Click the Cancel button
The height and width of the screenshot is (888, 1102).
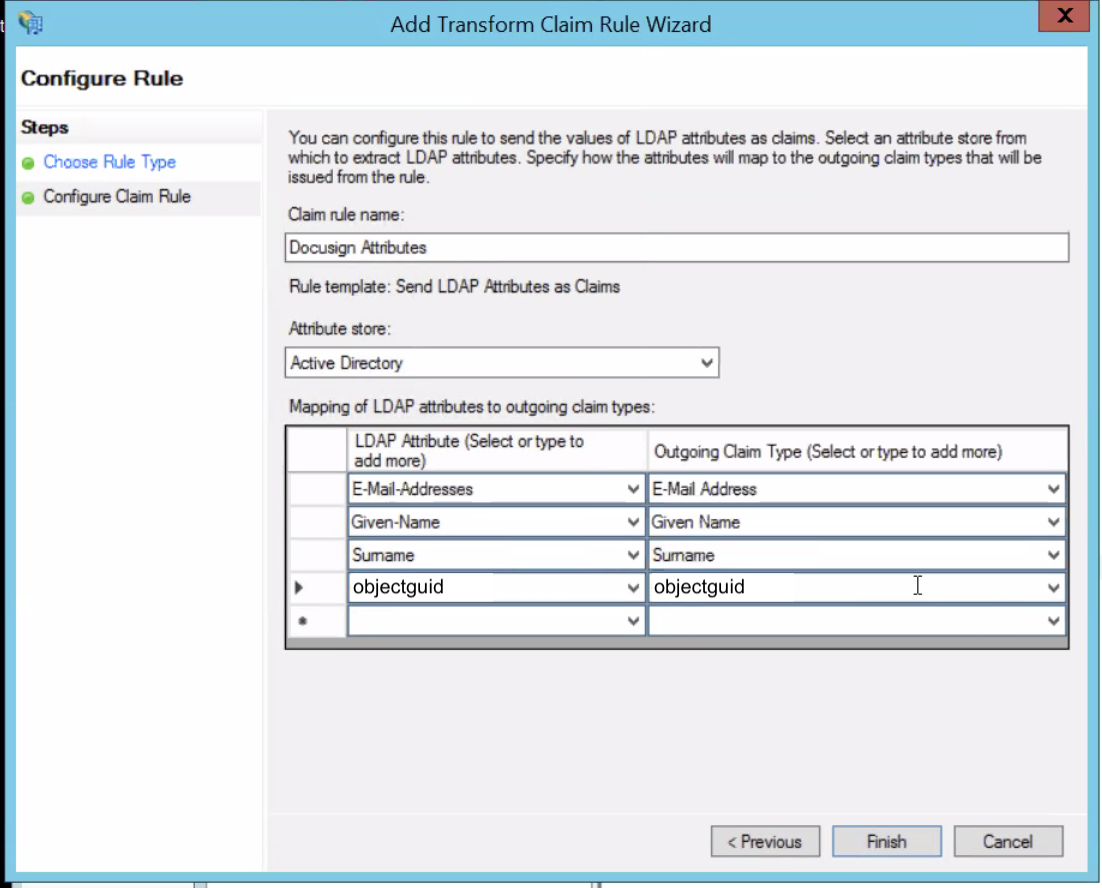pyautogui.click(x=1008, y=841)
